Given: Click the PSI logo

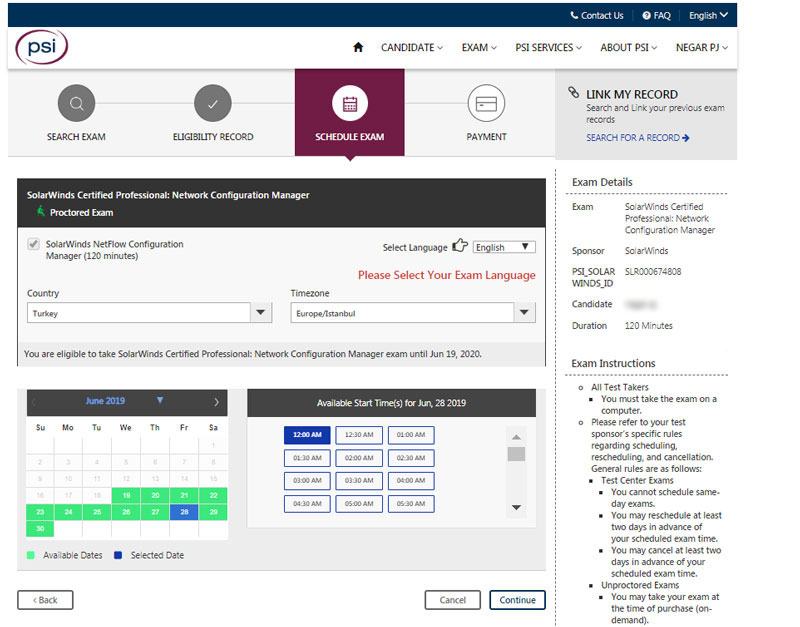Looking at the screenshot, I should point(41,47).
